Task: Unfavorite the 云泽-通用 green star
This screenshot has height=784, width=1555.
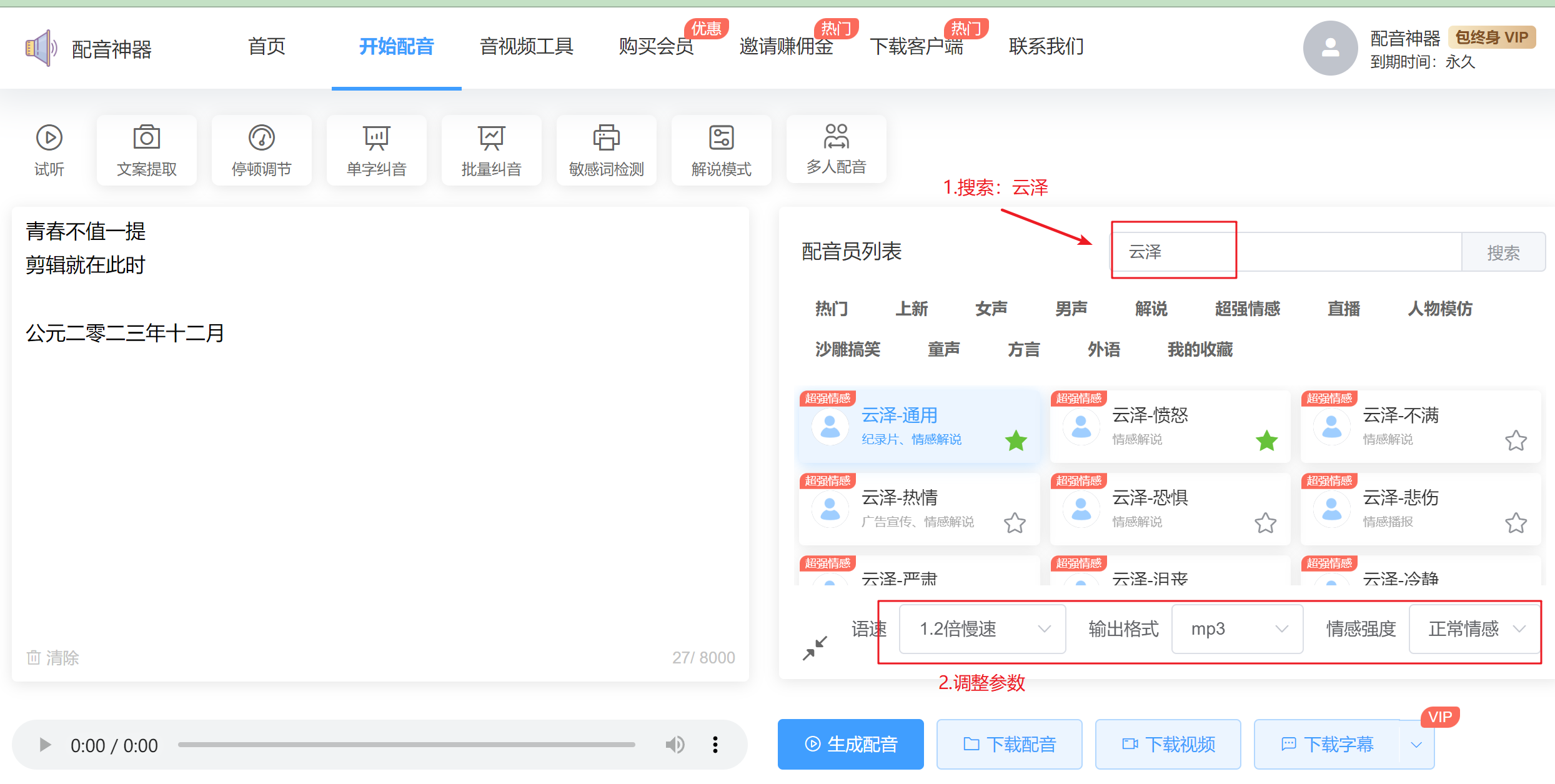Action: (1016, 440)
